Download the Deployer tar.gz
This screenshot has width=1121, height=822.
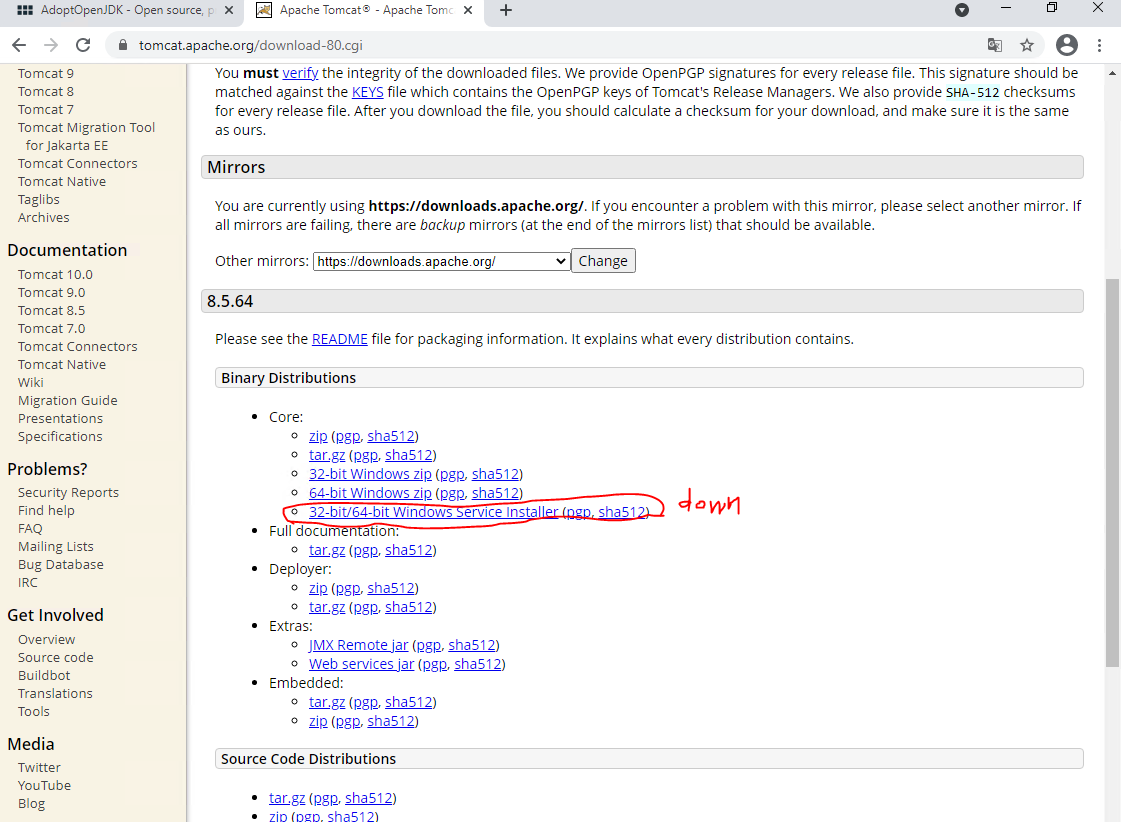tap(327, 607)
